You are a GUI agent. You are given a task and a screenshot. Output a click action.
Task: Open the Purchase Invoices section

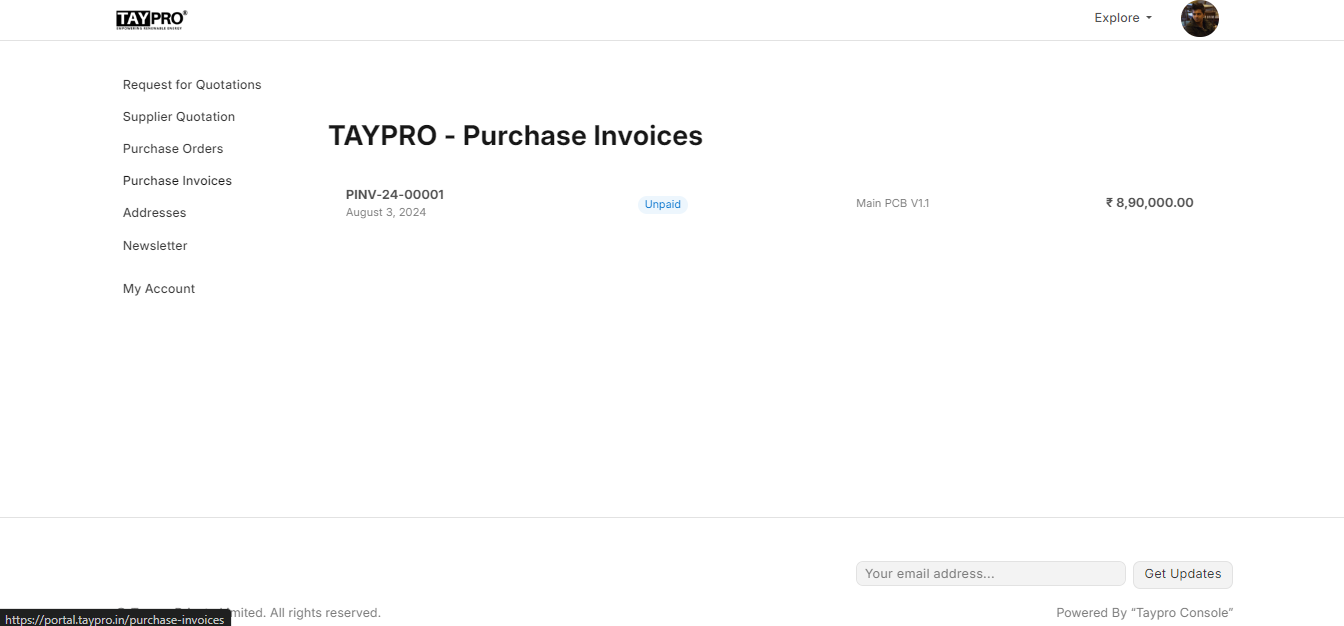pyautogui.click(x=177, y=180)
